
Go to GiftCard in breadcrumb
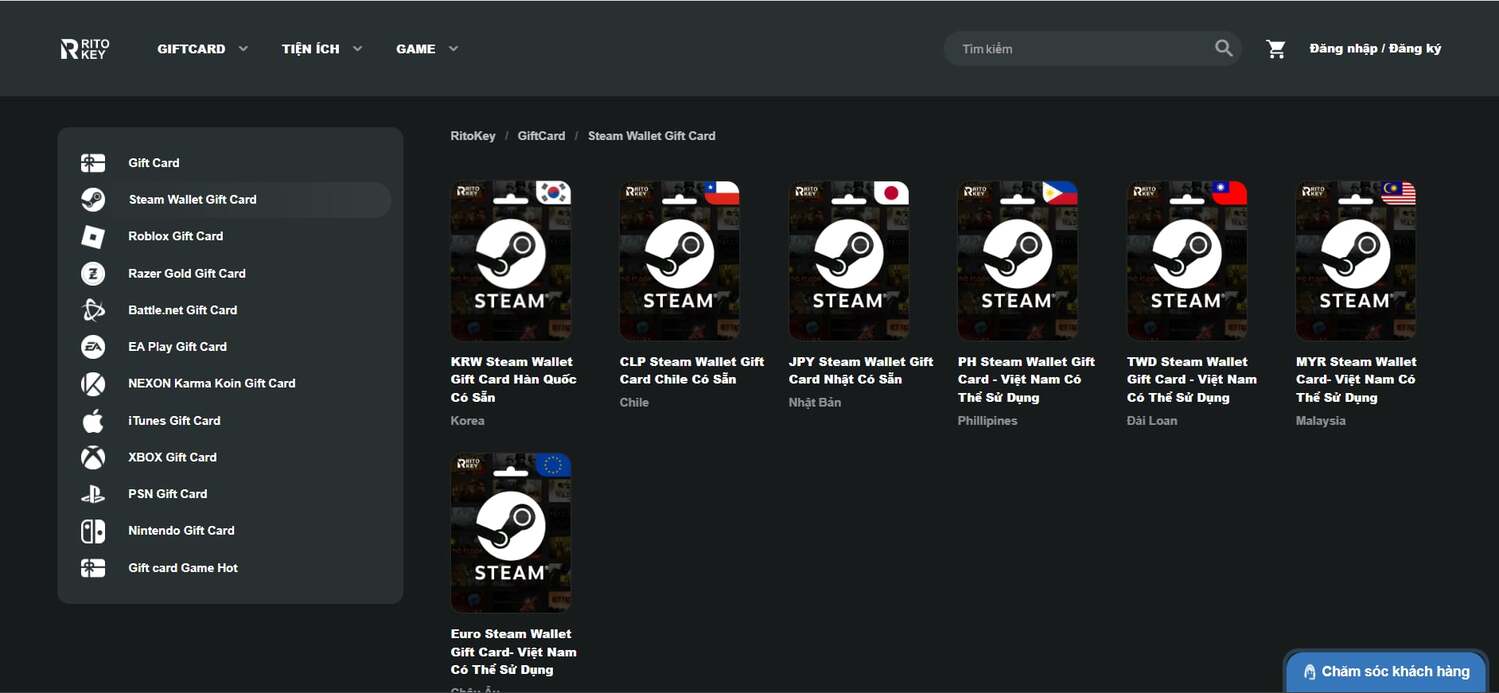(541, 136)
